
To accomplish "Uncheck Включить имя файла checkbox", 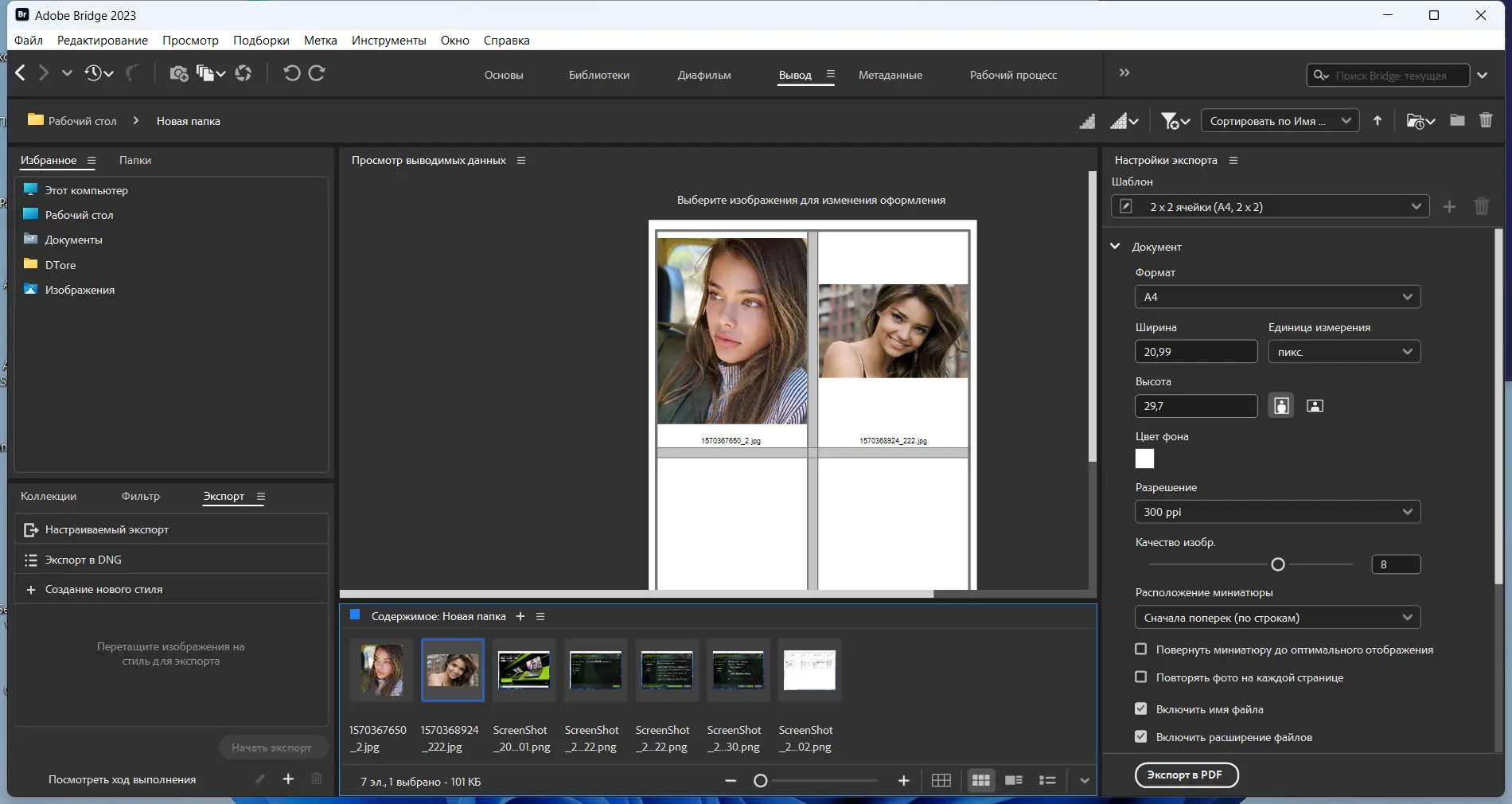I will (1141, 709).
